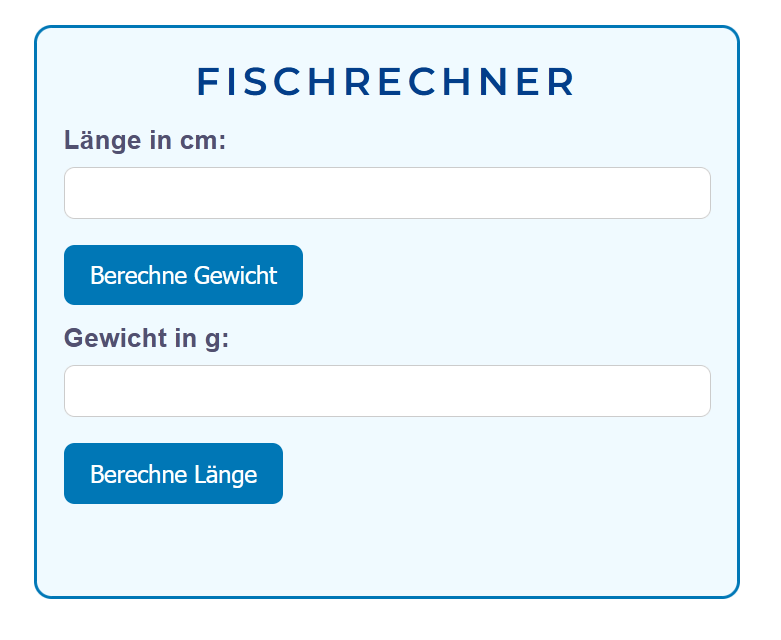Calculate the fish weight from length
This screenshot has width=781, height=640.
(183, 275)
